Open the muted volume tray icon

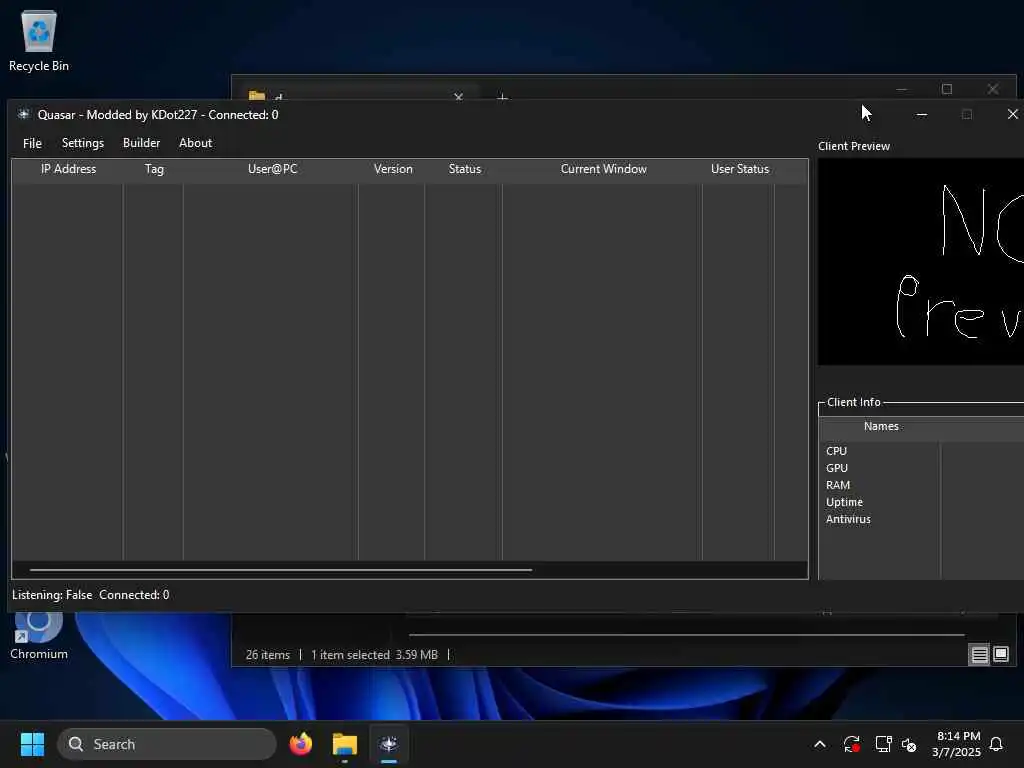pyautogui.click(x=909, y=744)
